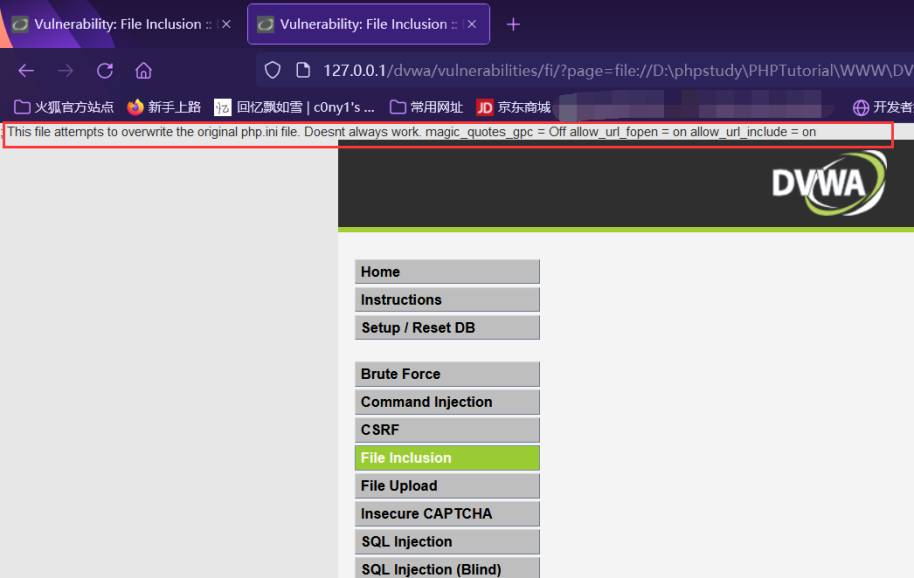The width and height of the screenshot is (914, 578).
Task: Open the 回忆飘如雪 c0ny1's bookmark
Action: (x=294, y=107)
